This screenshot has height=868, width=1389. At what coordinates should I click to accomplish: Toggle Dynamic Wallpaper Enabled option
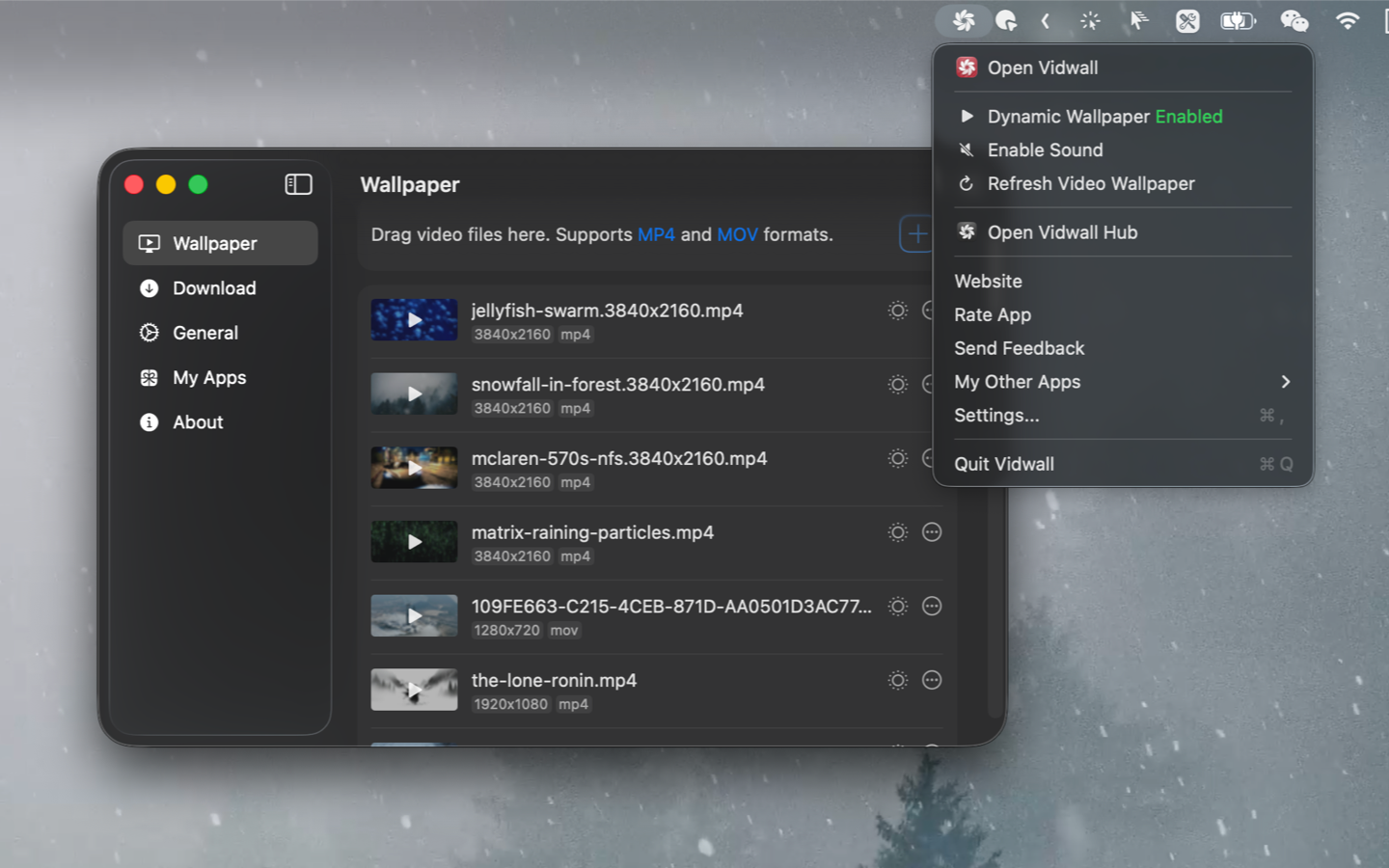click(x=1103, y=117)
